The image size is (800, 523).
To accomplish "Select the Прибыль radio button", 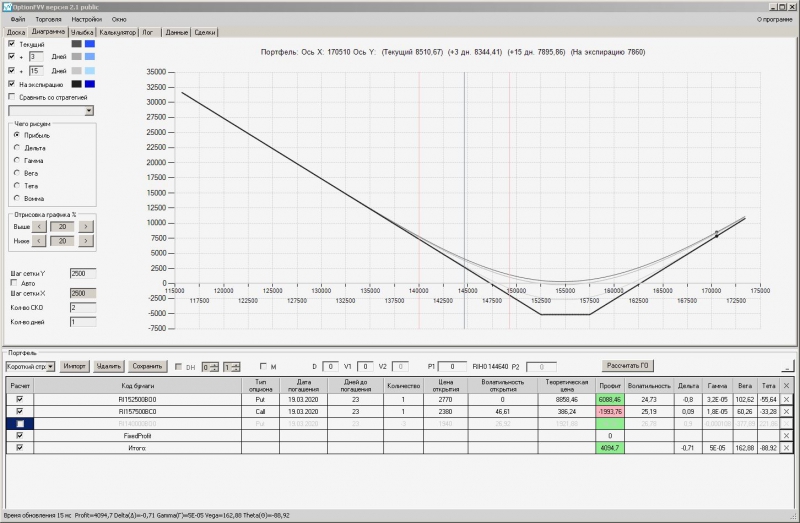I will (17, 135).
